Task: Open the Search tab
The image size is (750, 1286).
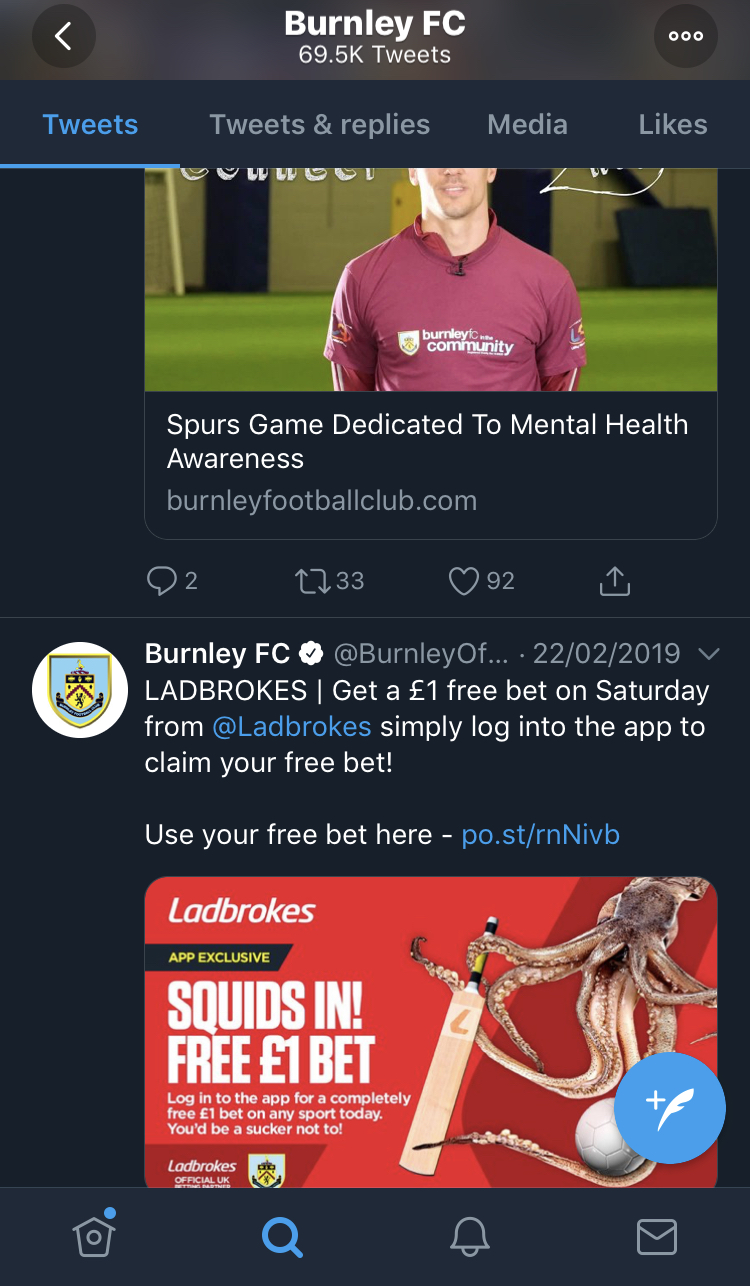Action: (281, 1237)
